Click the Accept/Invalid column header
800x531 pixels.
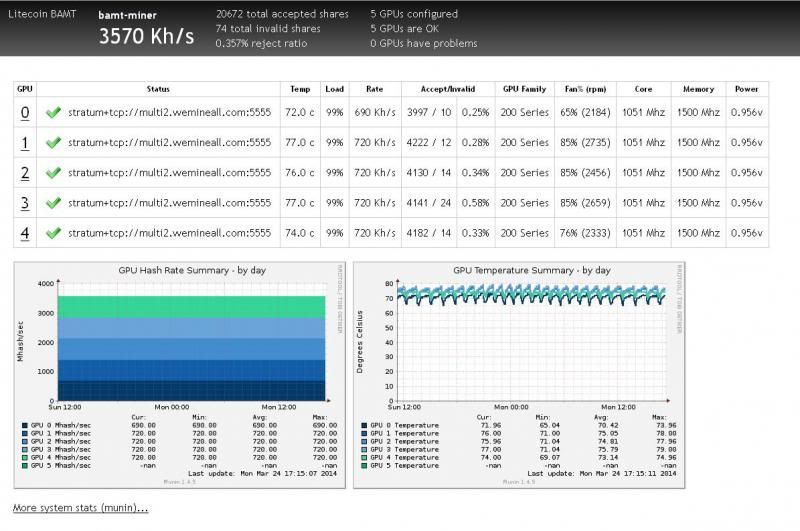(448, 89)
